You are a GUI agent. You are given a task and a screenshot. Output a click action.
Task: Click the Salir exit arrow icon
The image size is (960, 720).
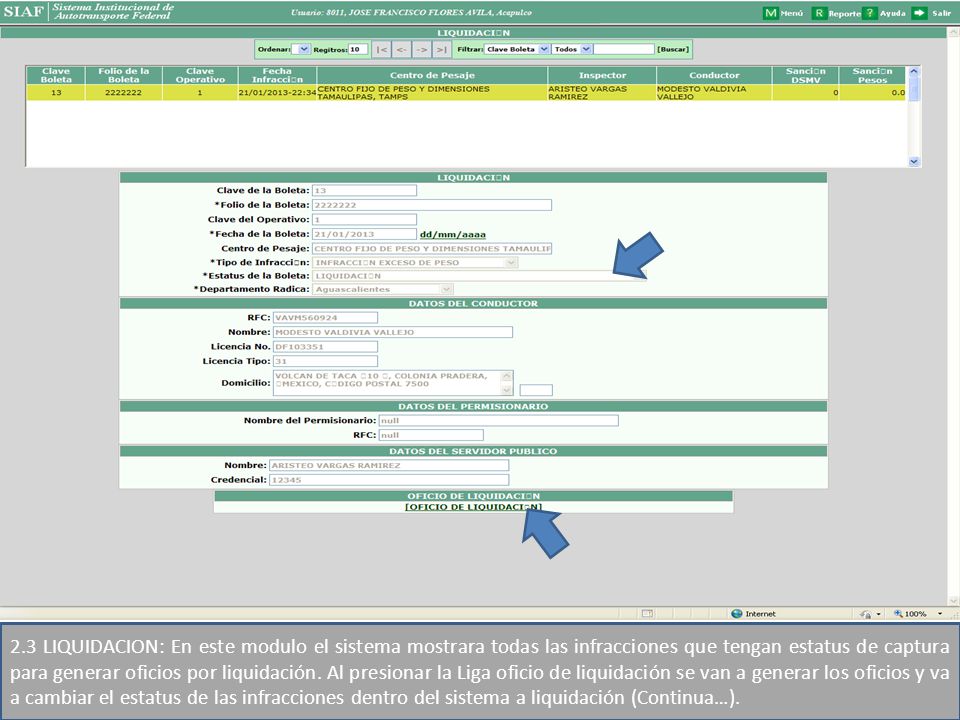coord(919,13)
